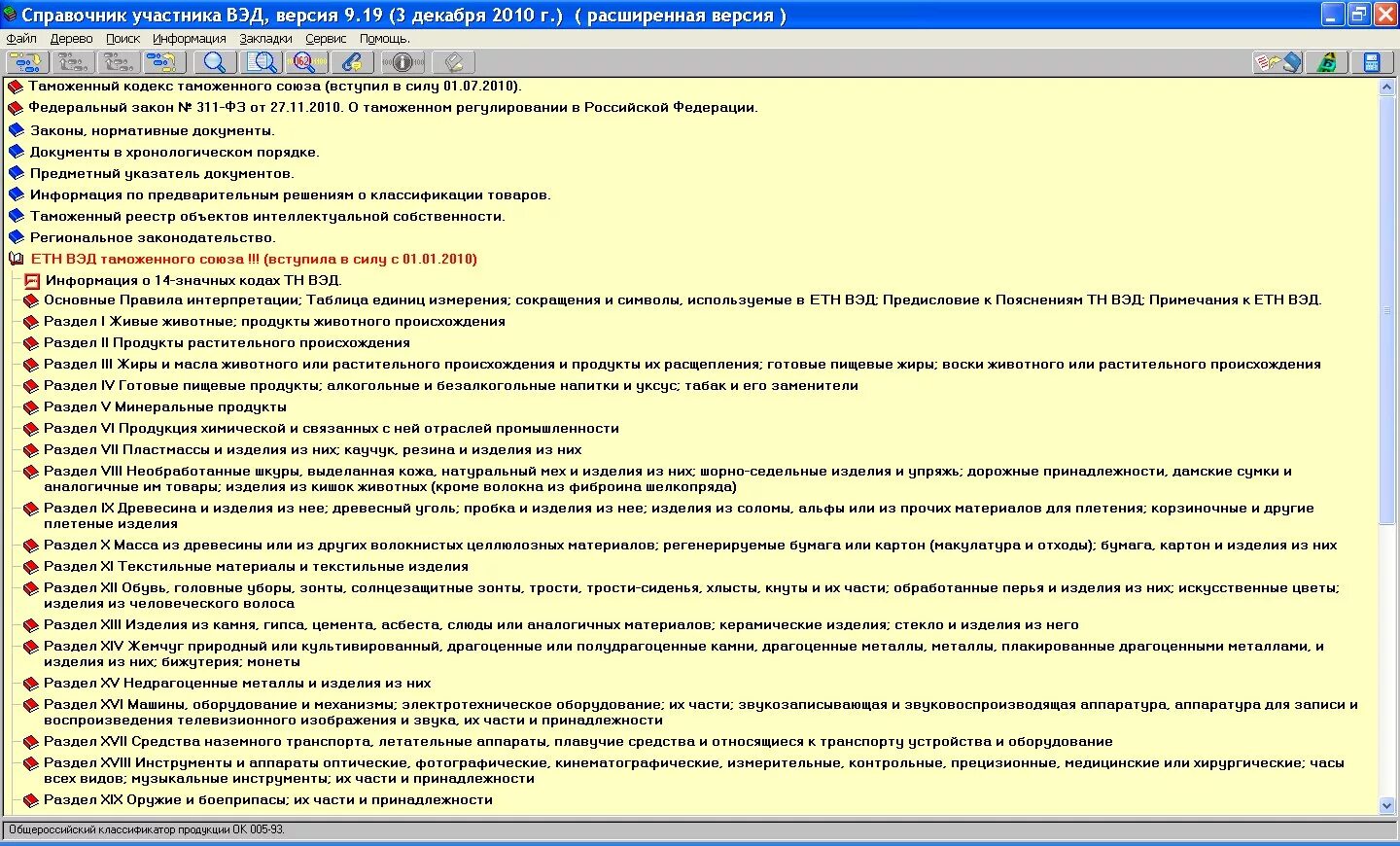1400x846 pixels.
Task: Select the Основные Правила интерпретации row
Action: click(682, 300)
